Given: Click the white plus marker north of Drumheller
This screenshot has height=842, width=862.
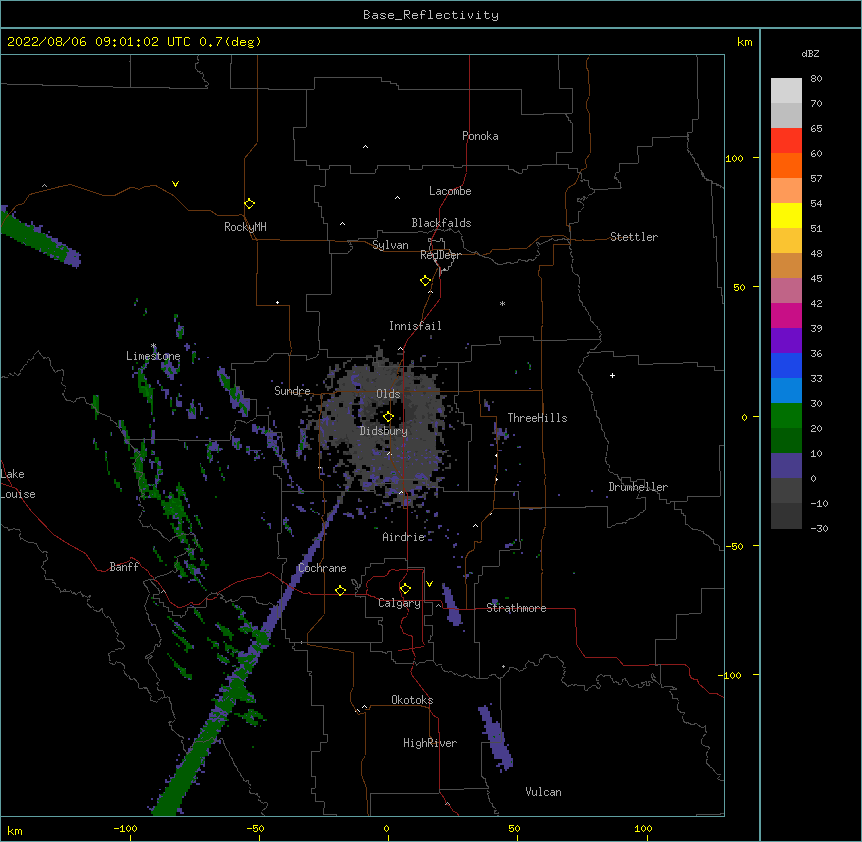Looking at the screenshot, I should coord(612,375).
